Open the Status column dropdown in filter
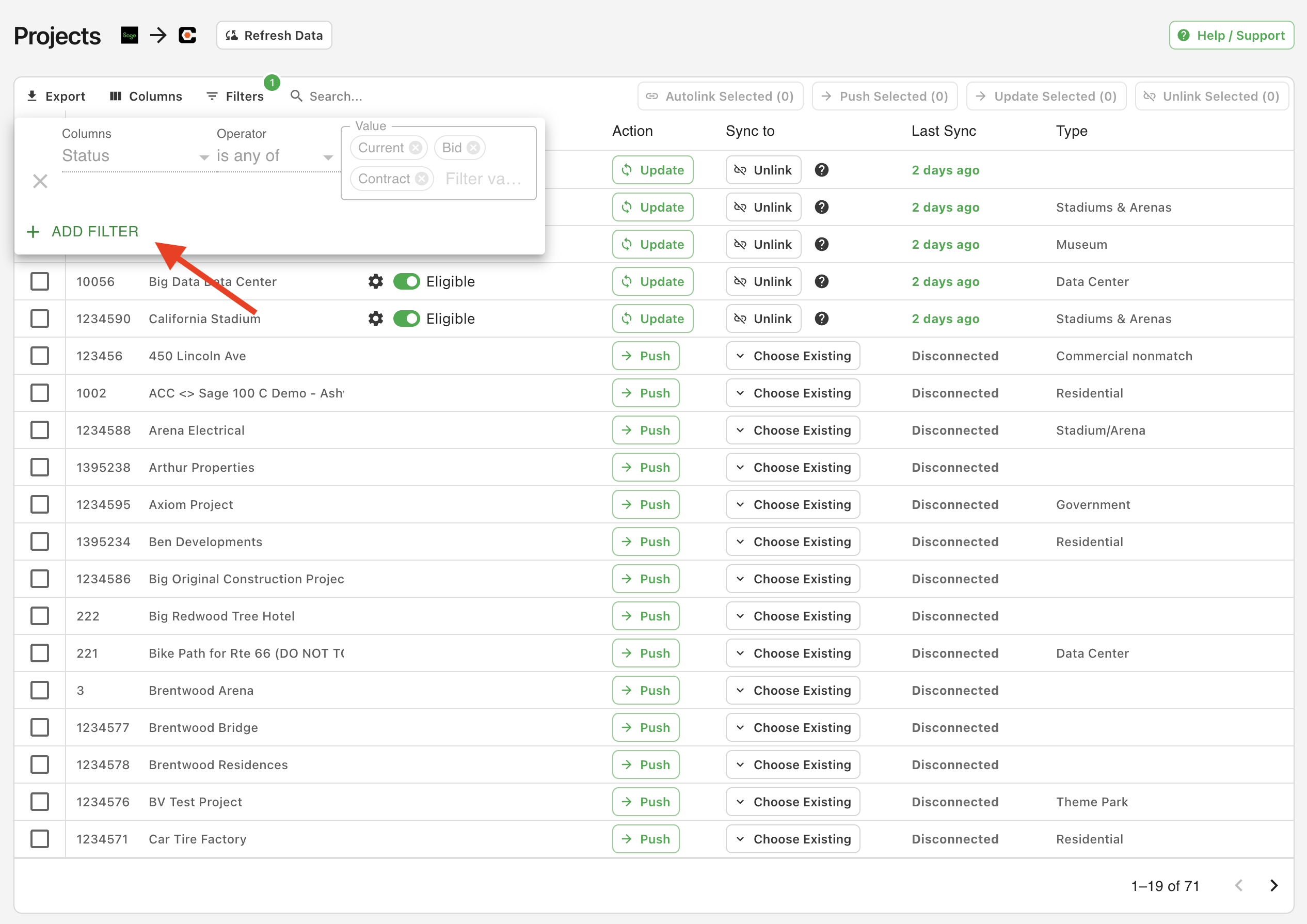This screenshot has height=924, width=1307. pyautogui.click(x=135, y=155)
